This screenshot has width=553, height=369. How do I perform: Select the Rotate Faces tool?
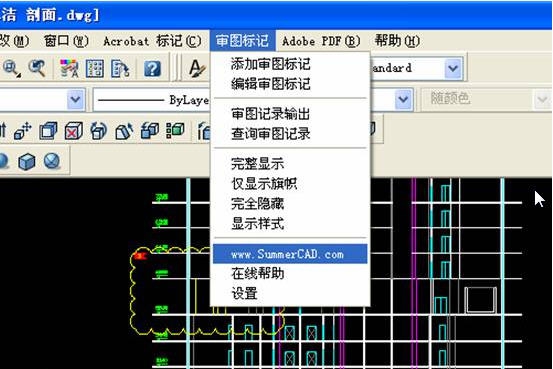99,131
